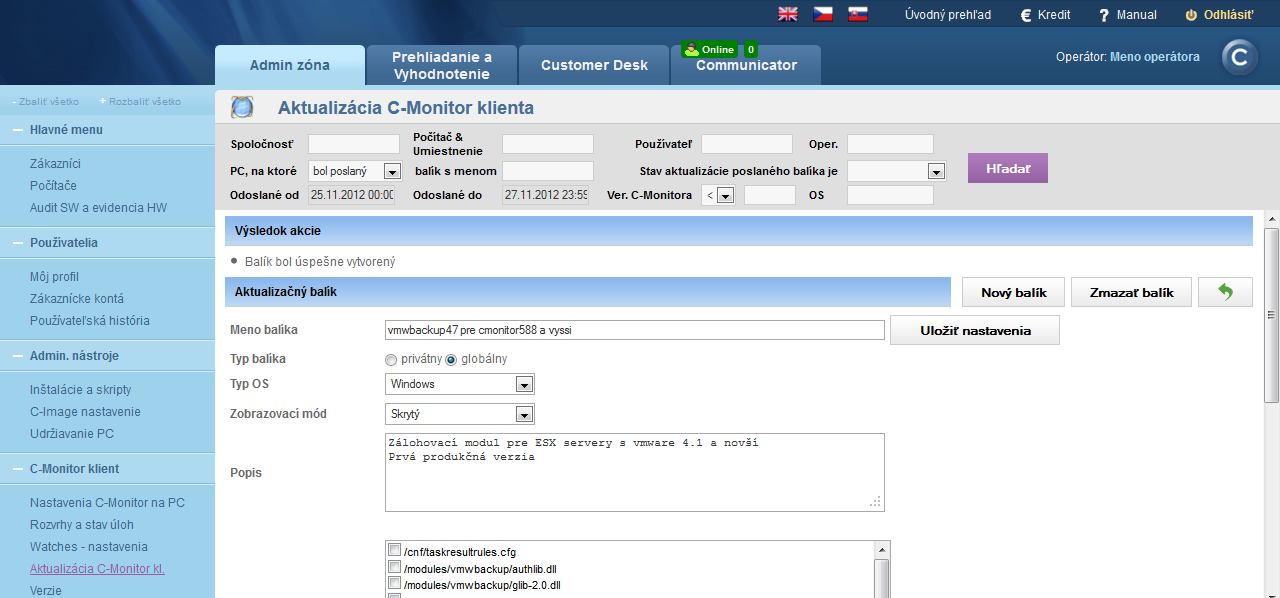Select the globálny radio option

tap(451, 359)
